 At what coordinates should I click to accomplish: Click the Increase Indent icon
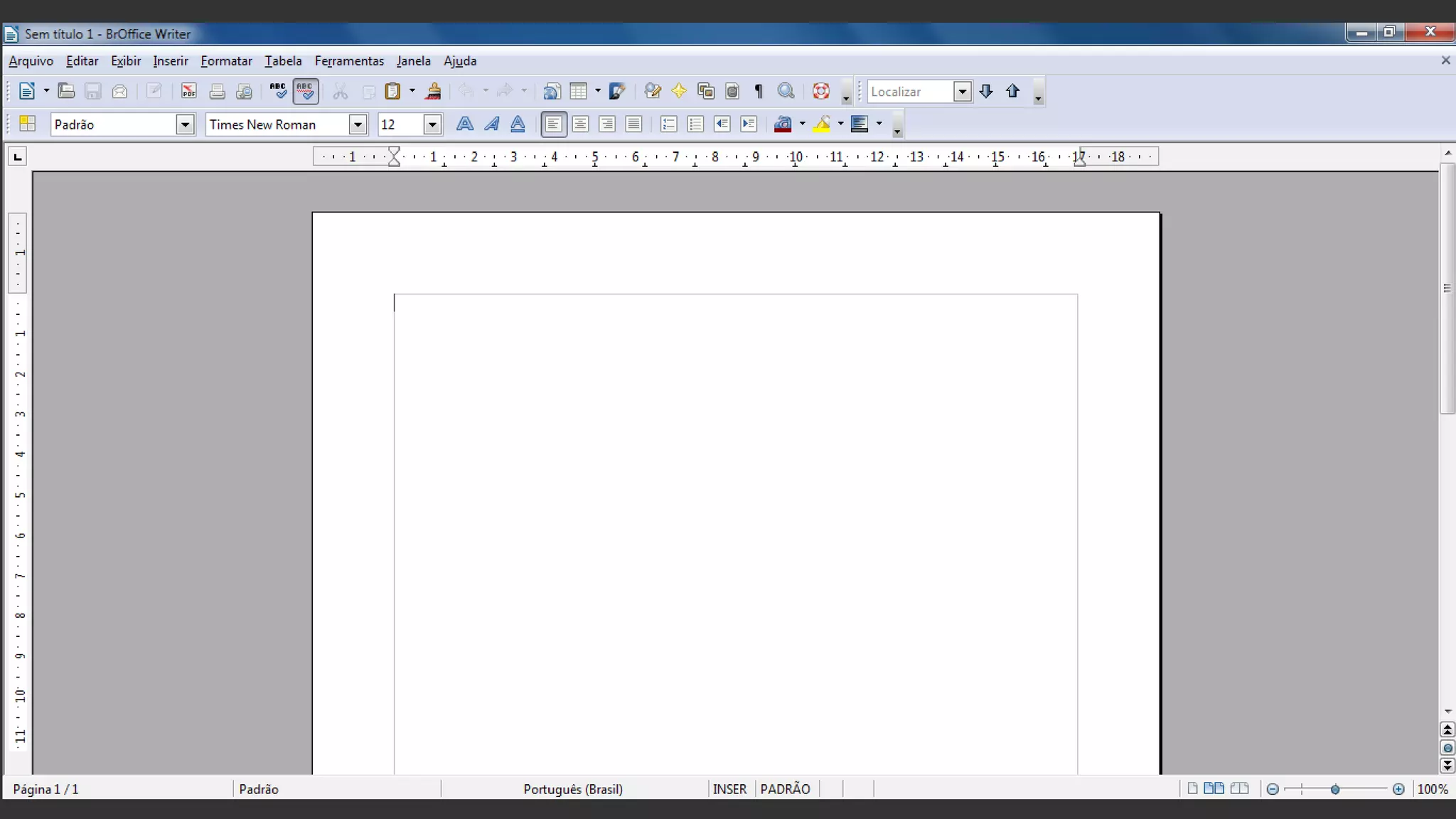pyautogui.click(x=749, y=124)
